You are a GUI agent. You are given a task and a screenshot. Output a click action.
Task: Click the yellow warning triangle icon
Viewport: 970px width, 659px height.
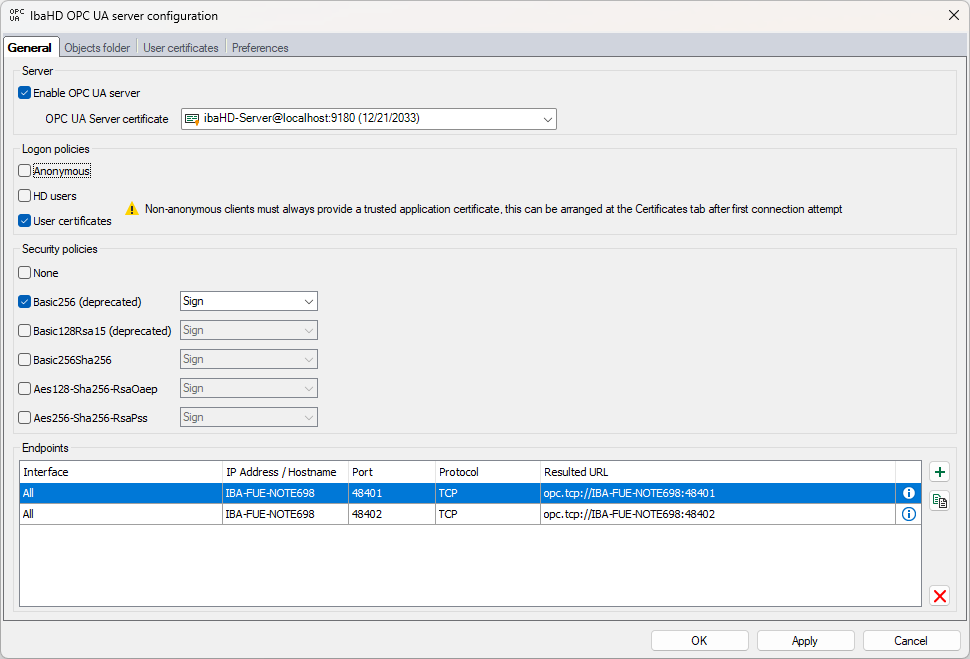(132, 210)
